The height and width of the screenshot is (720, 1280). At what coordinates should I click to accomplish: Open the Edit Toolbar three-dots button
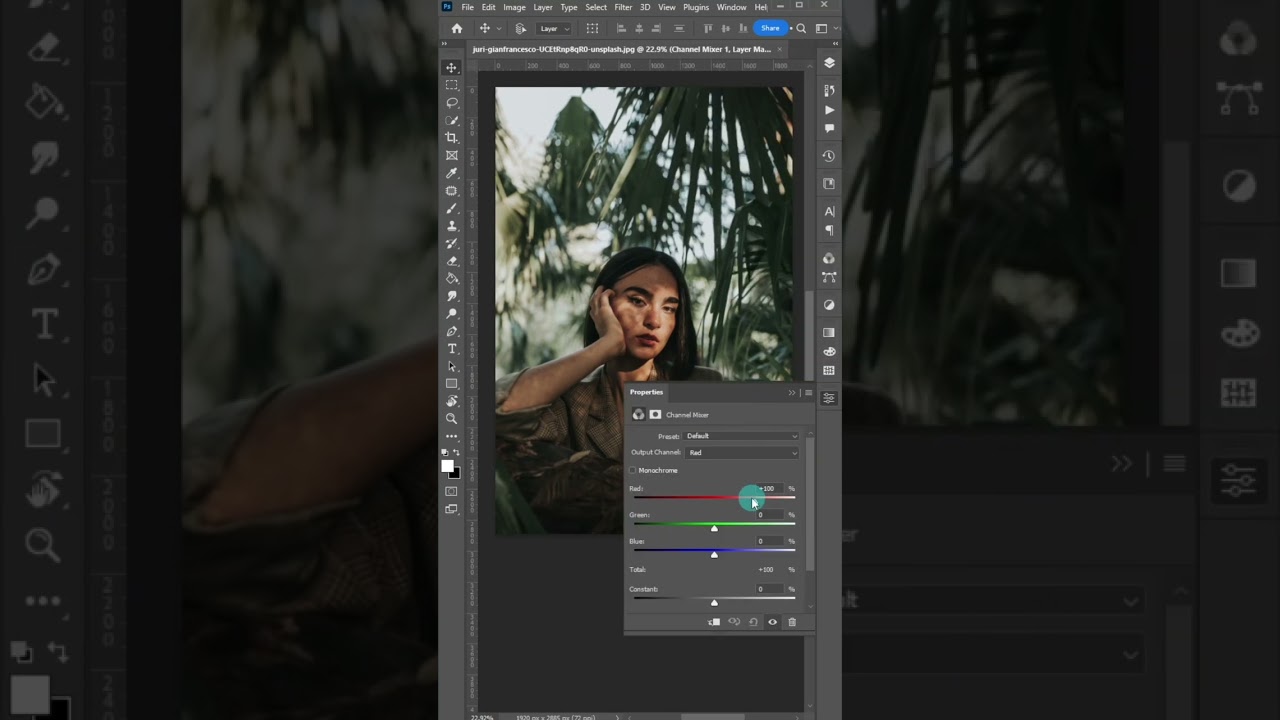[x=451, y=436]
